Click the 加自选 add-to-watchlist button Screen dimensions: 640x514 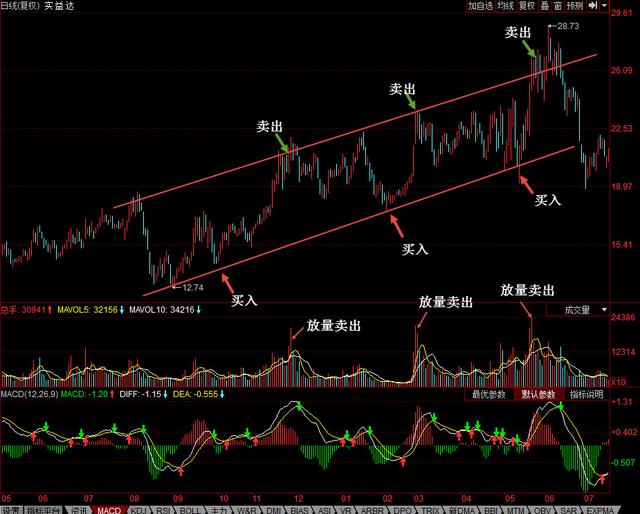coord(481,6)
